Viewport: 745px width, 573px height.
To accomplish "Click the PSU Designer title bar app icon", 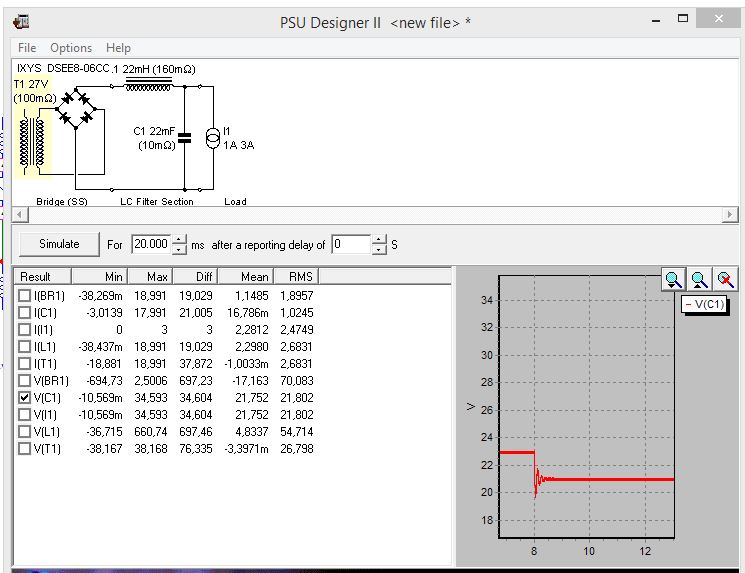I will (21, 21).
